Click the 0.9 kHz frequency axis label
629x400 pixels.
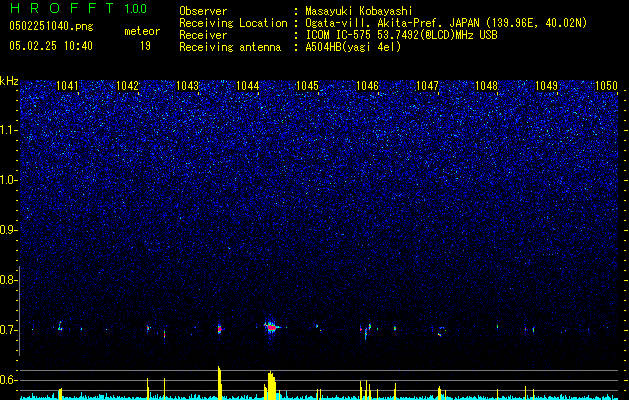click(8, 230)
